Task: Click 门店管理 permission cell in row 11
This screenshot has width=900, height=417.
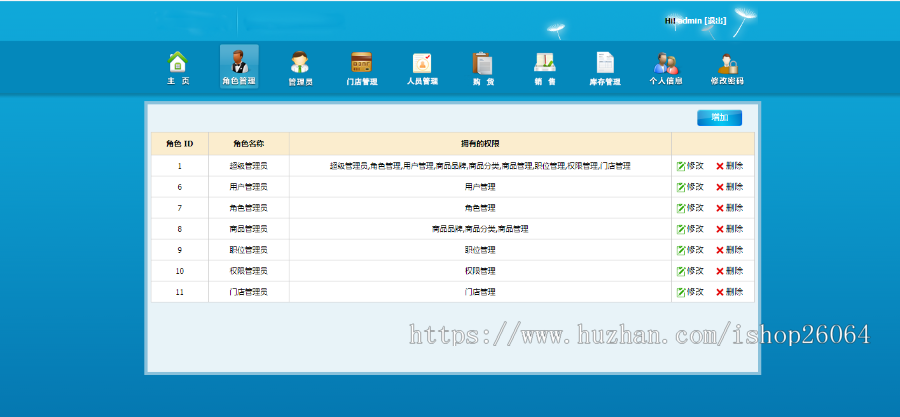Action: point(480,292)
